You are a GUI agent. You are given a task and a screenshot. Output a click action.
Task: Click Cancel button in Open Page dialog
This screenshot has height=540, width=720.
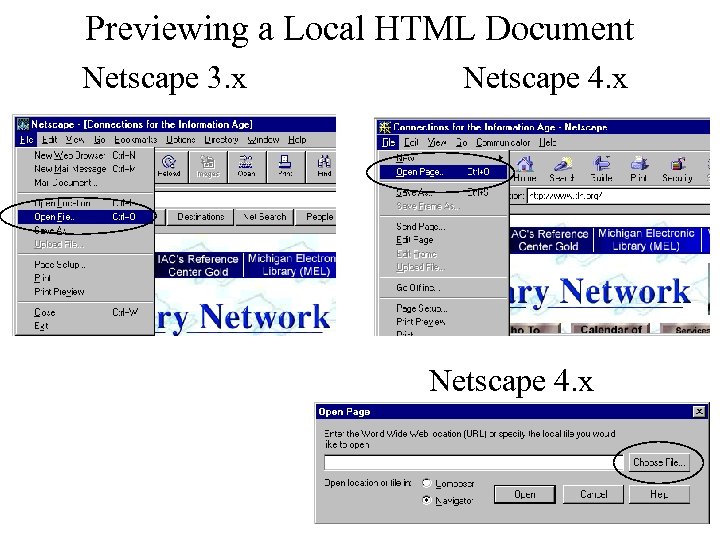point(593,494)
